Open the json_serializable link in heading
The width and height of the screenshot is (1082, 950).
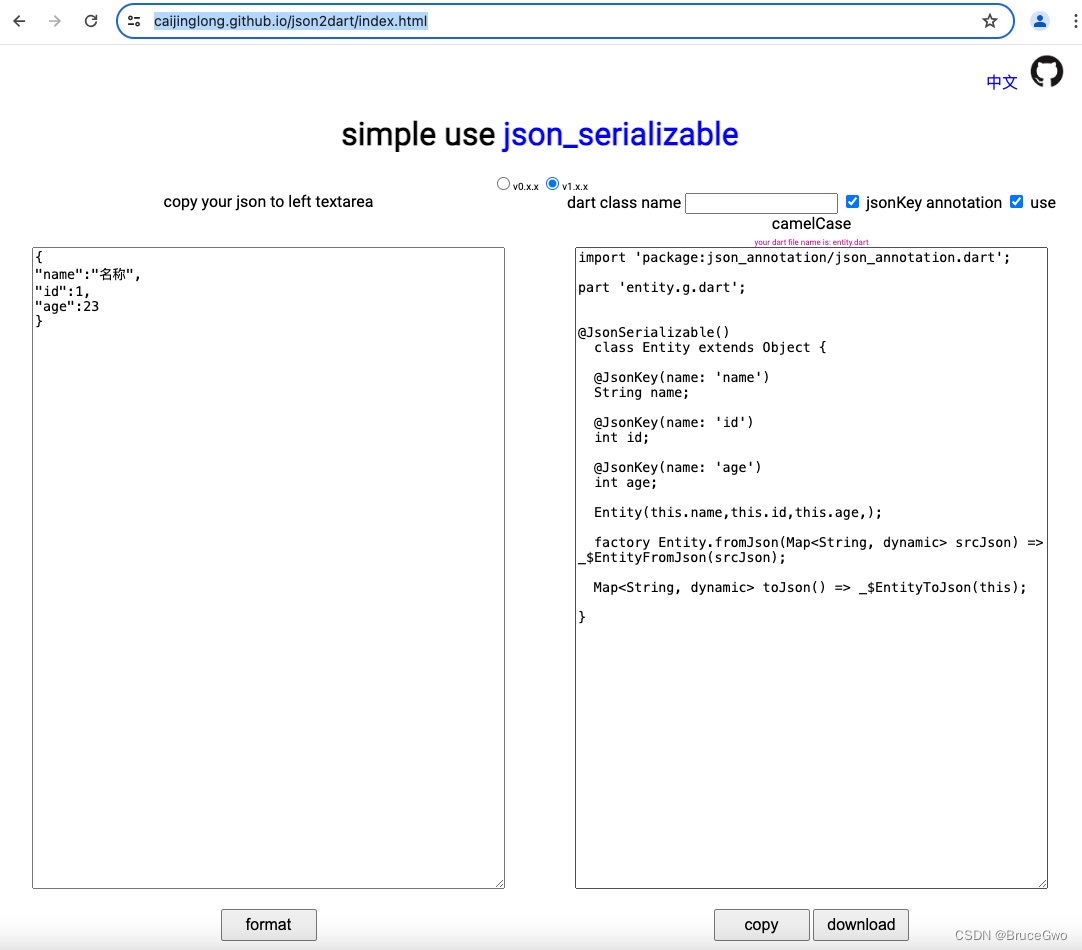[x=620, y=134]
